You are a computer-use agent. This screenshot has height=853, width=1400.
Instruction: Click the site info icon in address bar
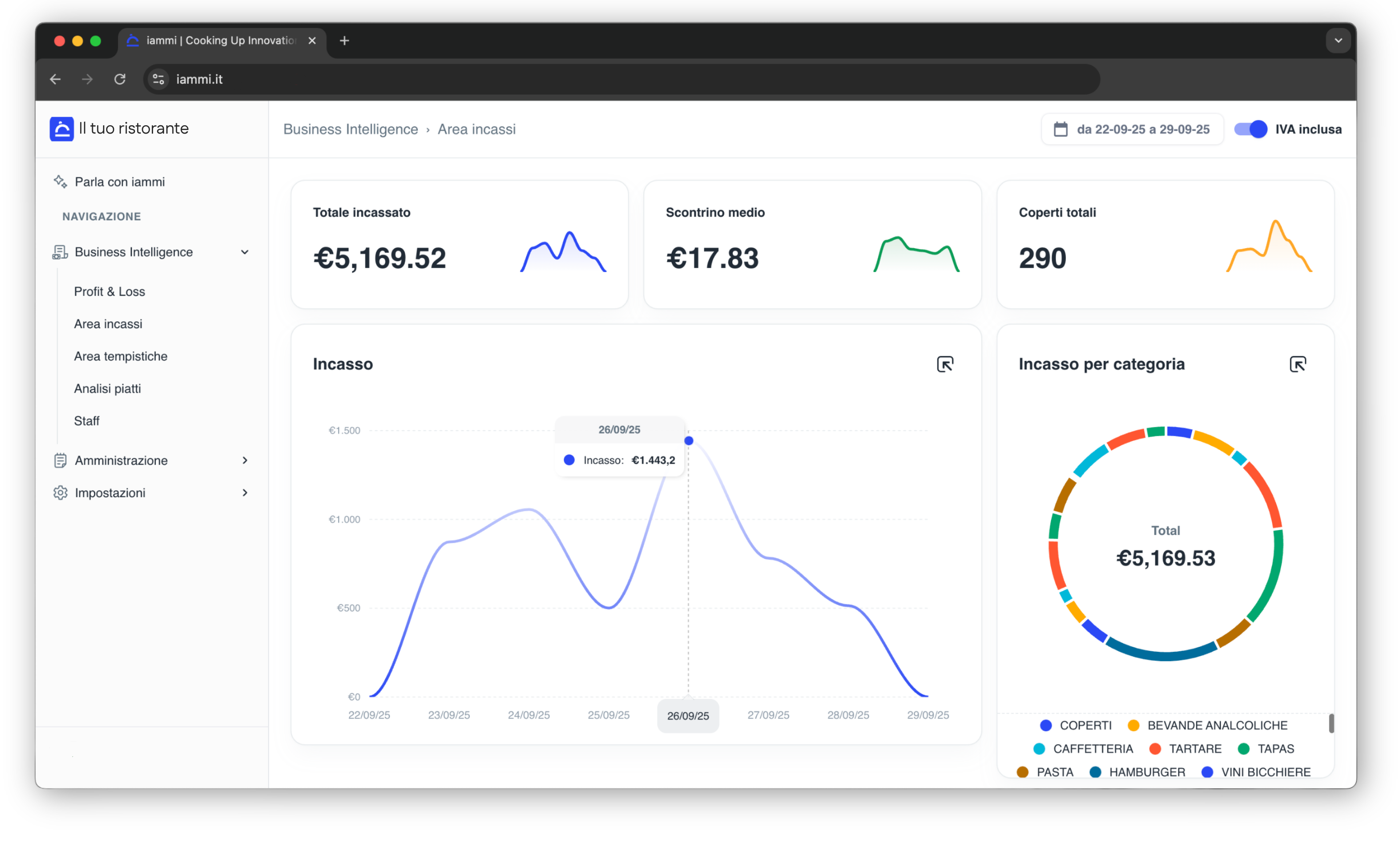coord(158,79)
